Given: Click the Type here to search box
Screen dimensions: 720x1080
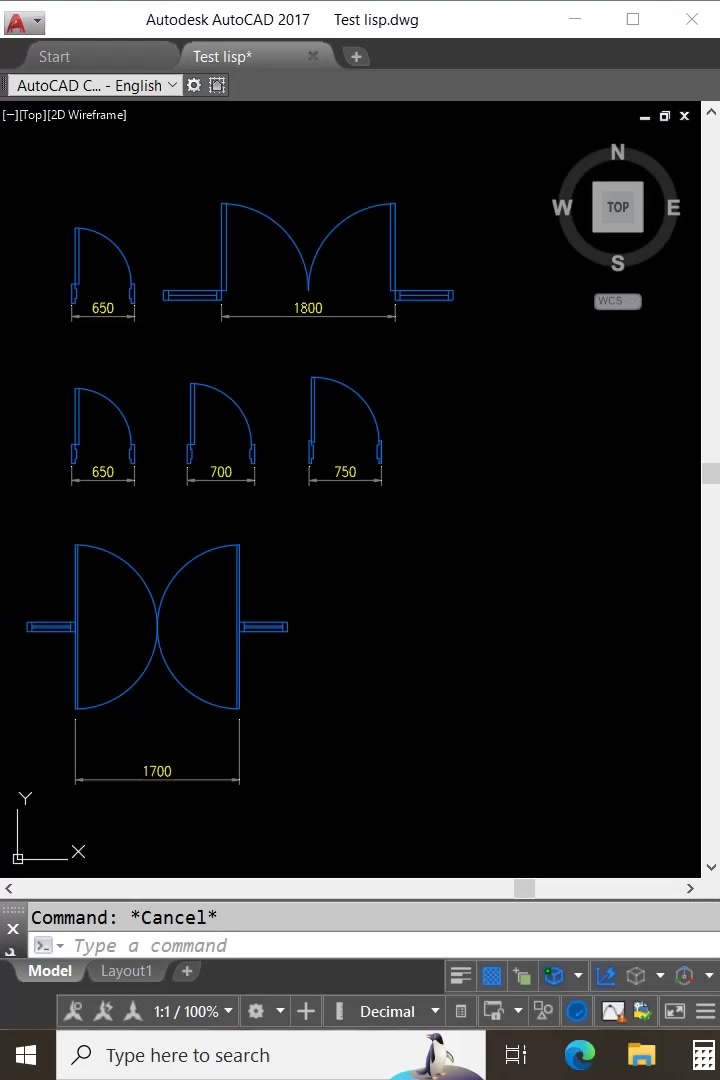Looking at the screenshot, I should [271, 1055].
